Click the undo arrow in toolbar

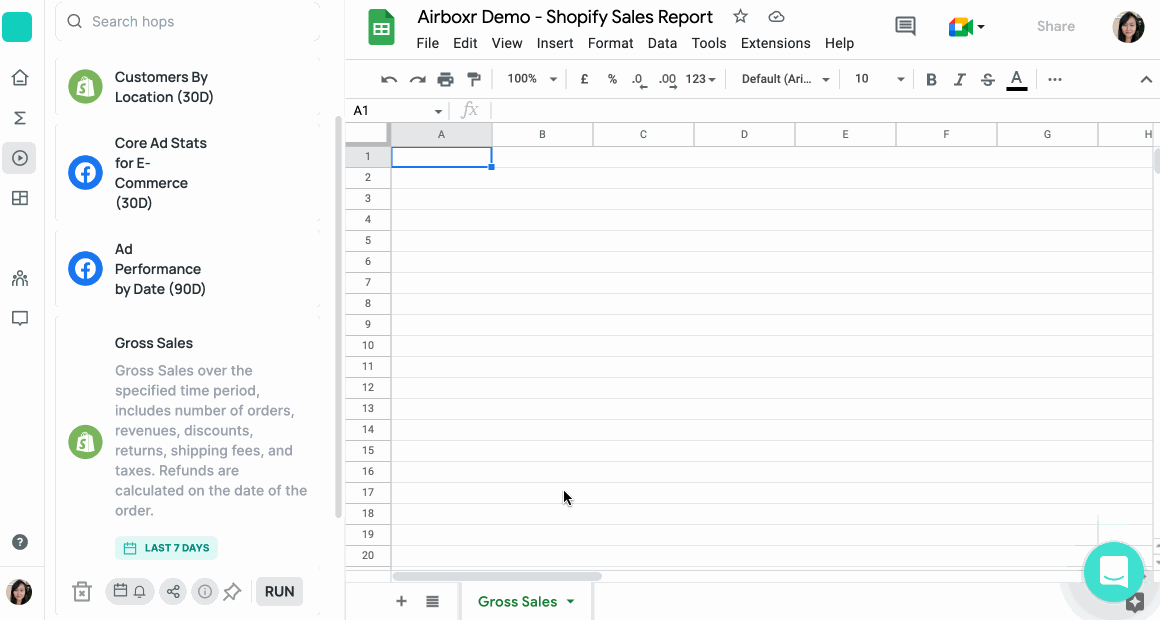pos(389,79)
